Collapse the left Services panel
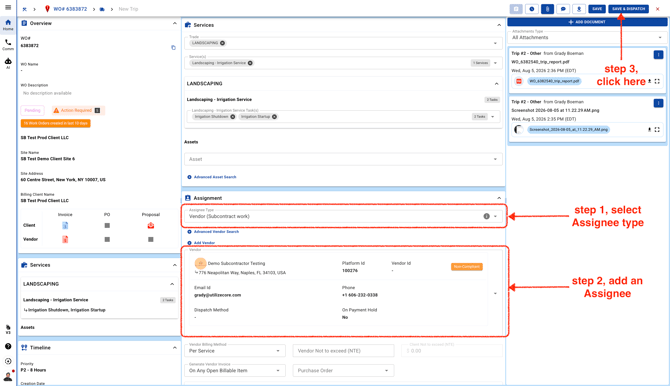The image size is (670, 386). (x=174, y=265)
